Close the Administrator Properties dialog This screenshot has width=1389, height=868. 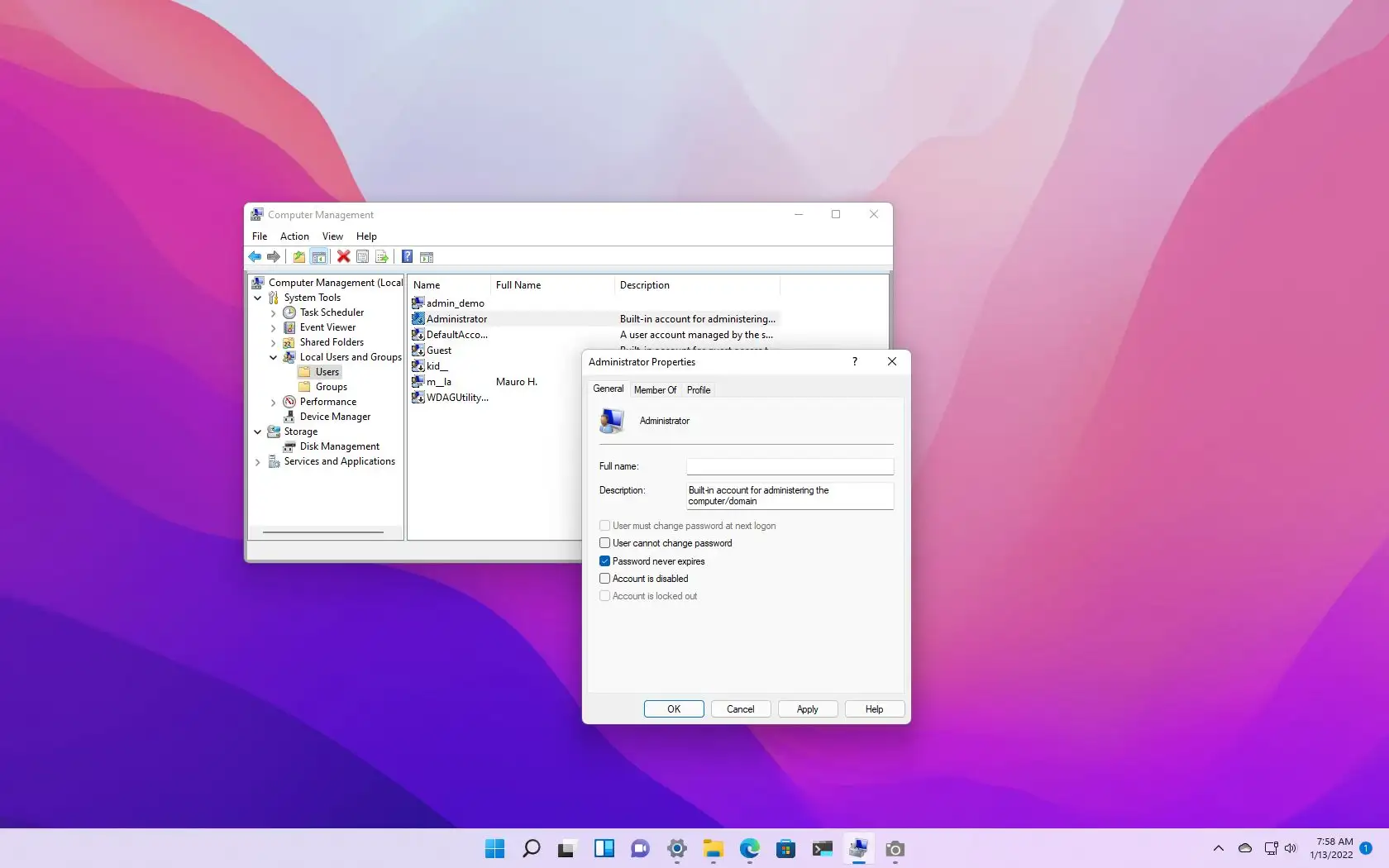892,361
